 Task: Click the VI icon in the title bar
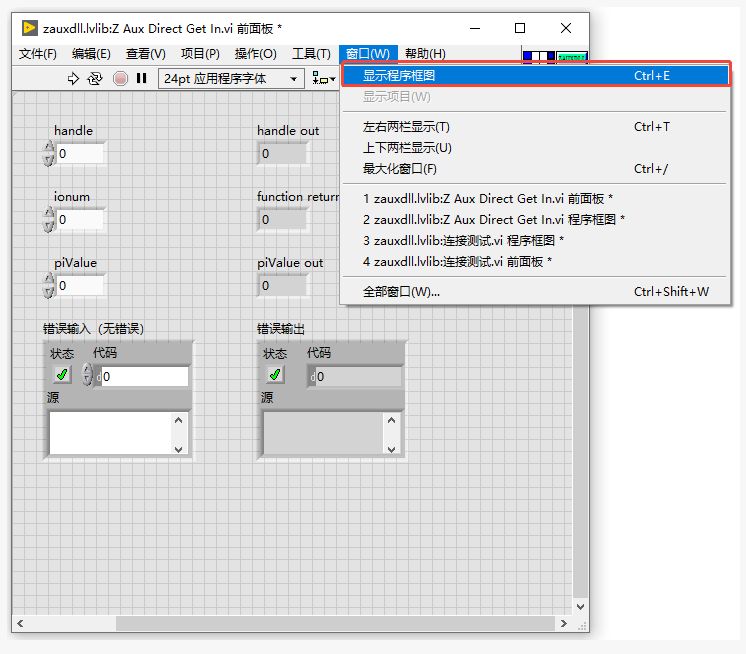29,28
